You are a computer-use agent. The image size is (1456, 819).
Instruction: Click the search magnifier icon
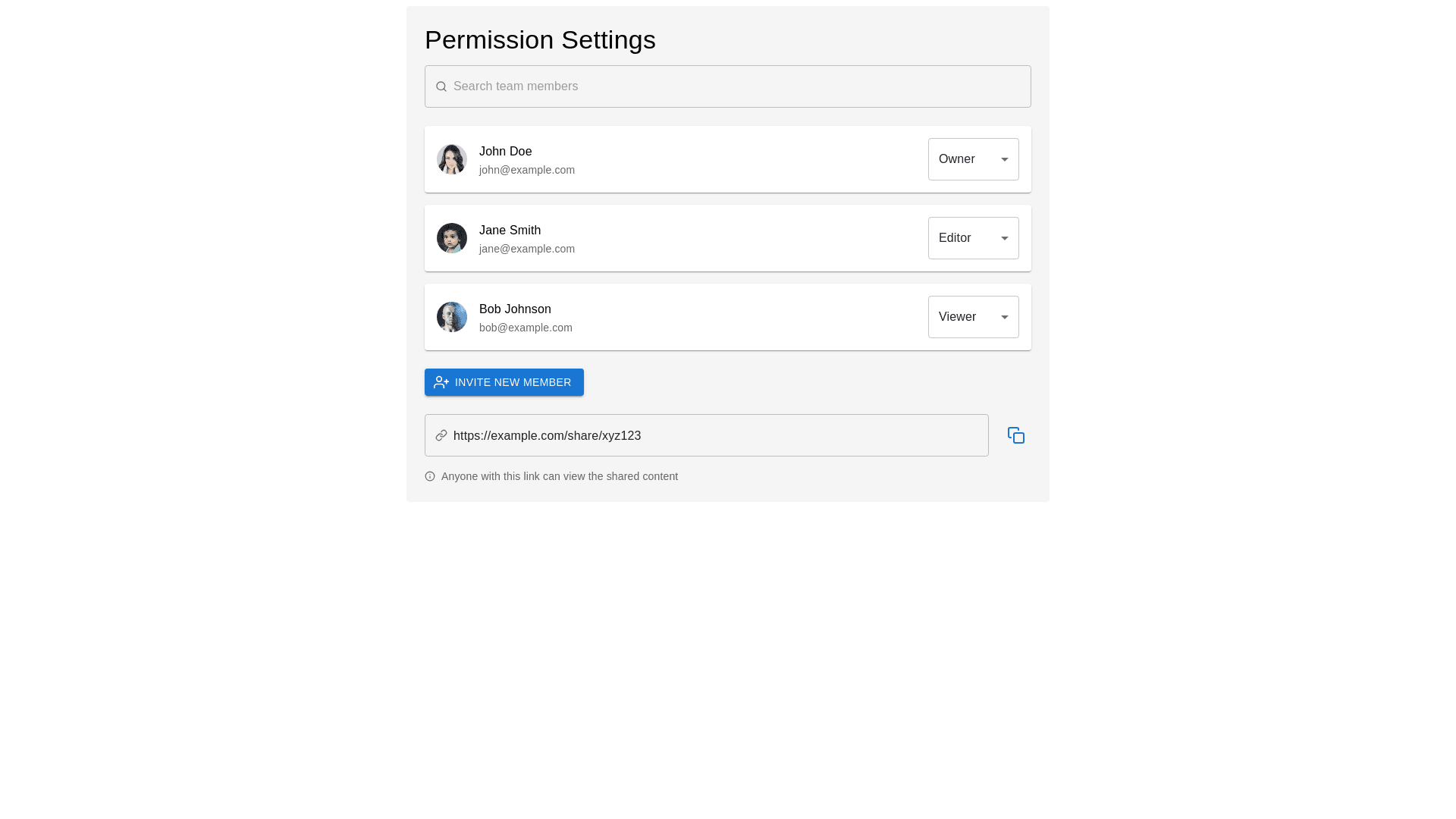pyautogui.click(x=441, y=86)
